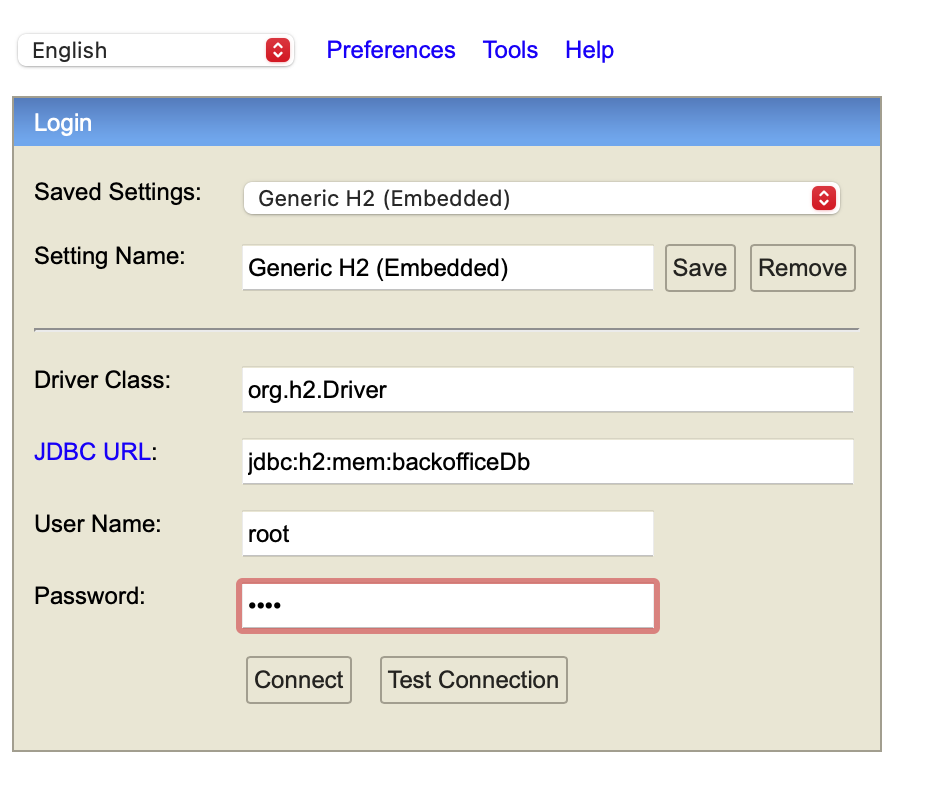Image resolution: width=940 pixels, height=796 pixels.
Task: Click the User Name field containing root
Action: click(x=448, y=533)
